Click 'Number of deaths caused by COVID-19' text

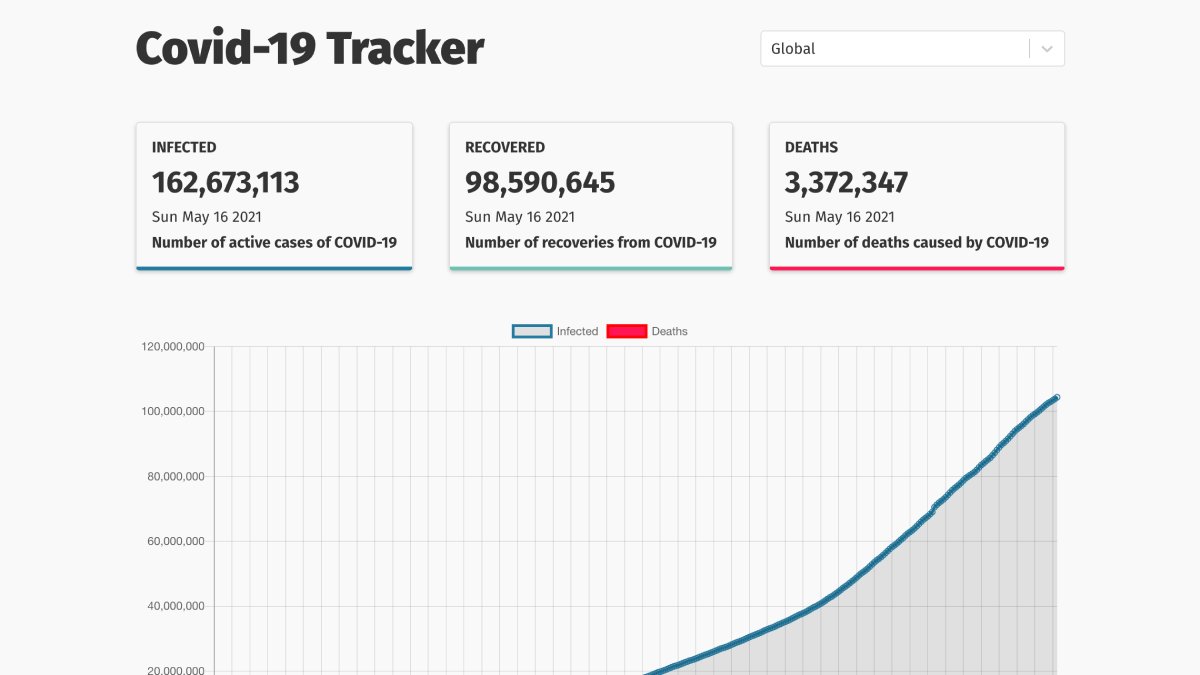pyautogui.click(x=916, y=242)
